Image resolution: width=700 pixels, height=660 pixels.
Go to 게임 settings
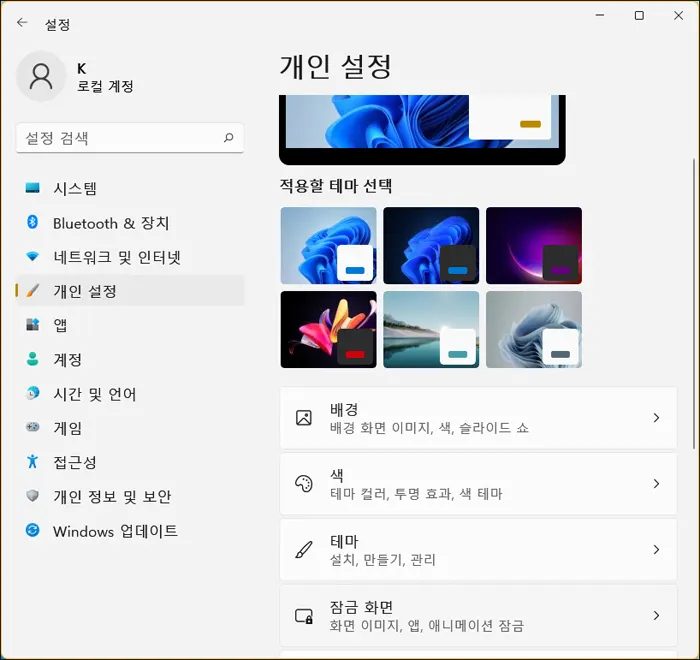coord(130,428)
